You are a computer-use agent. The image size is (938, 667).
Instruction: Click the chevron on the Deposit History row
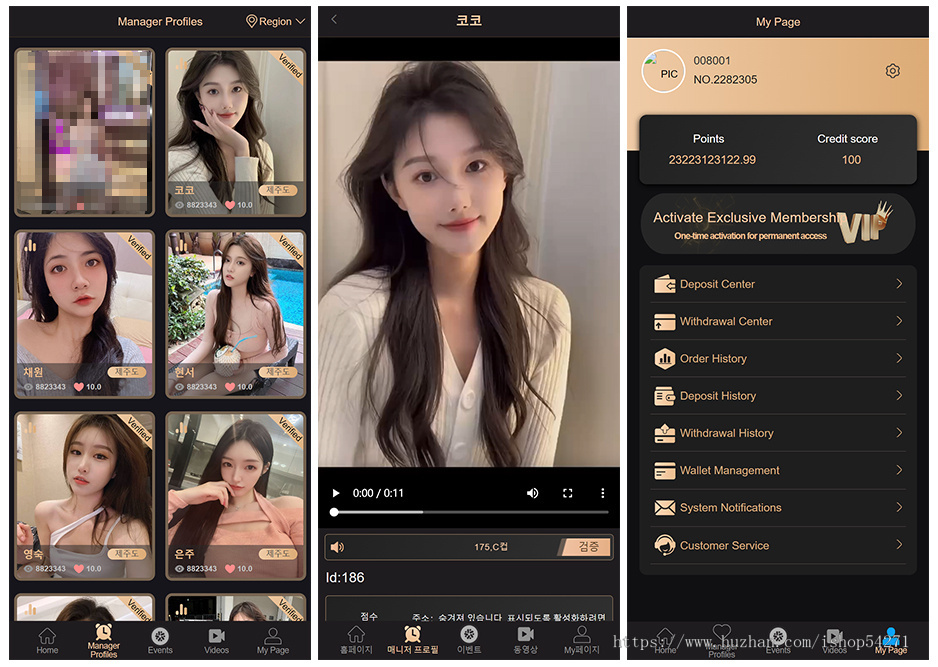899,395
